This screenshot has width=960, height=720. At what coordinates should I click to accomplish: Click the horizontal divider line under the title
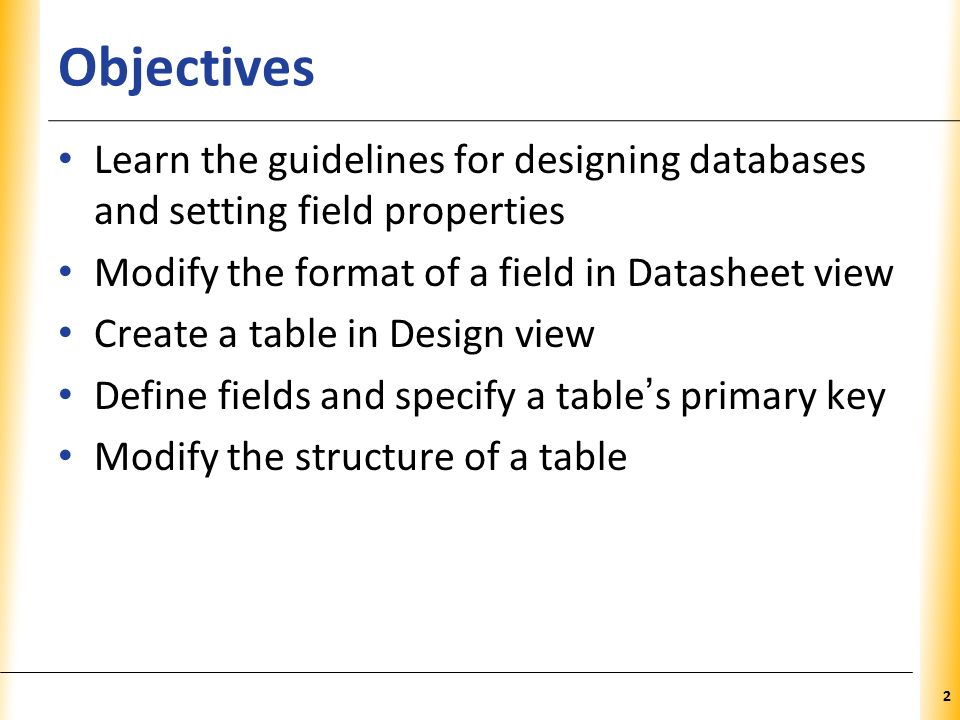tap(504, 121)
